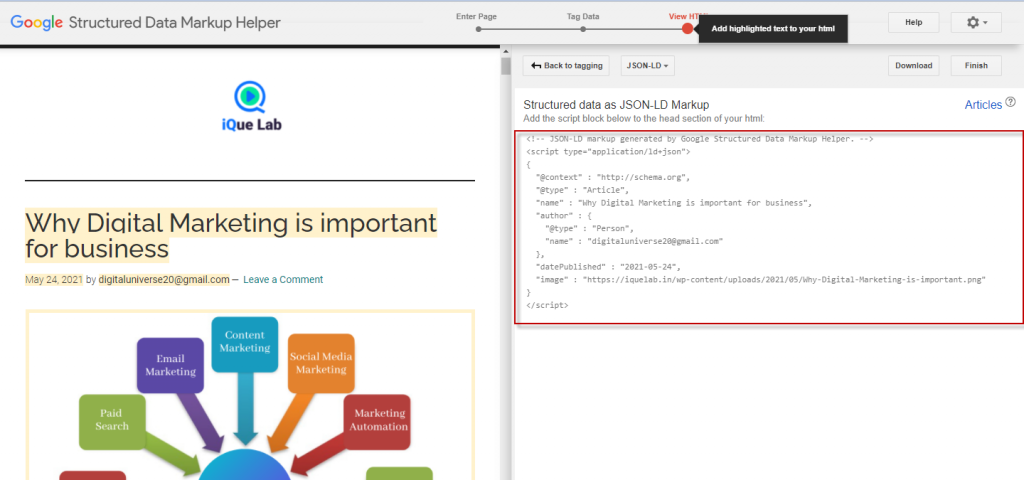
Task: Open the Help page
Action: pos(914,23)
